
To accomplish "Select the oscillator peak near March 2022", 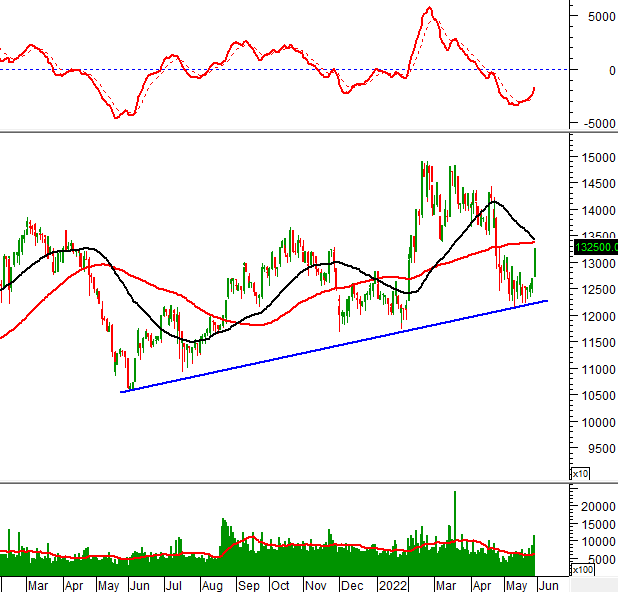I will pyautogui.click(x=428, y=9).
